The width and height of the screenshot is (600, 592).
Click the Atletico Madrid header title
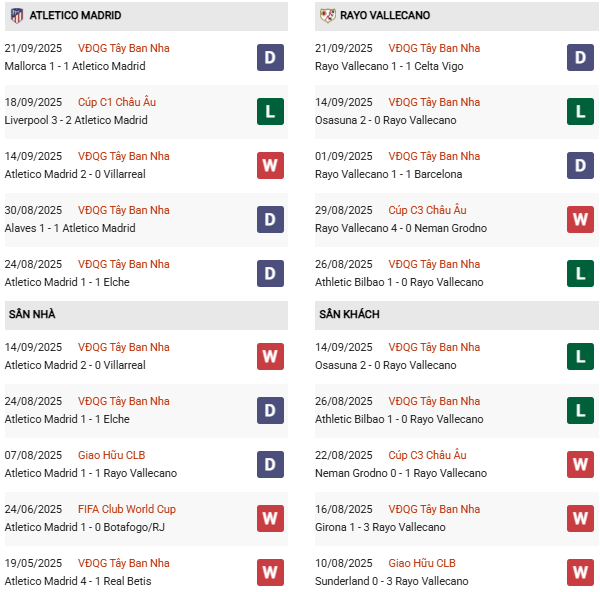point(75,15)
